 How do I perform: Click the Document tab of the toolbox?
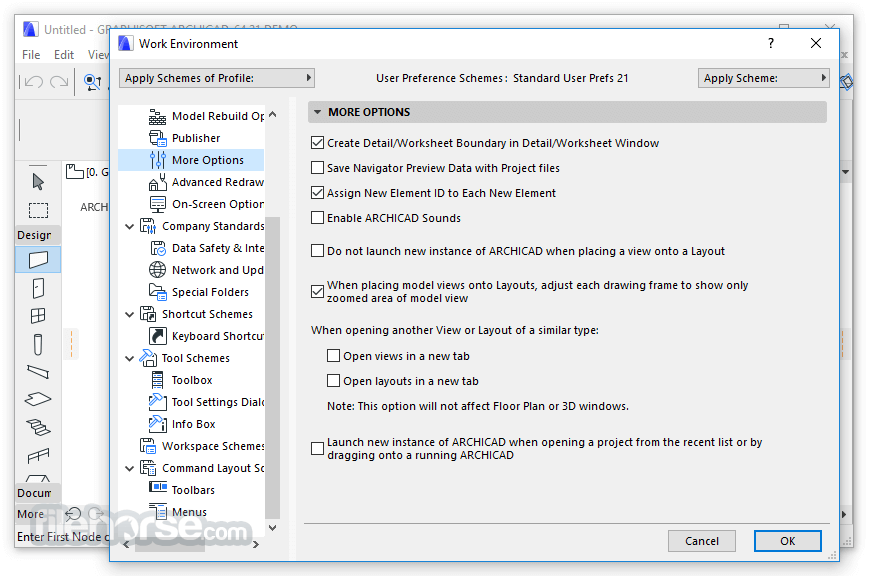click(38, 493)
